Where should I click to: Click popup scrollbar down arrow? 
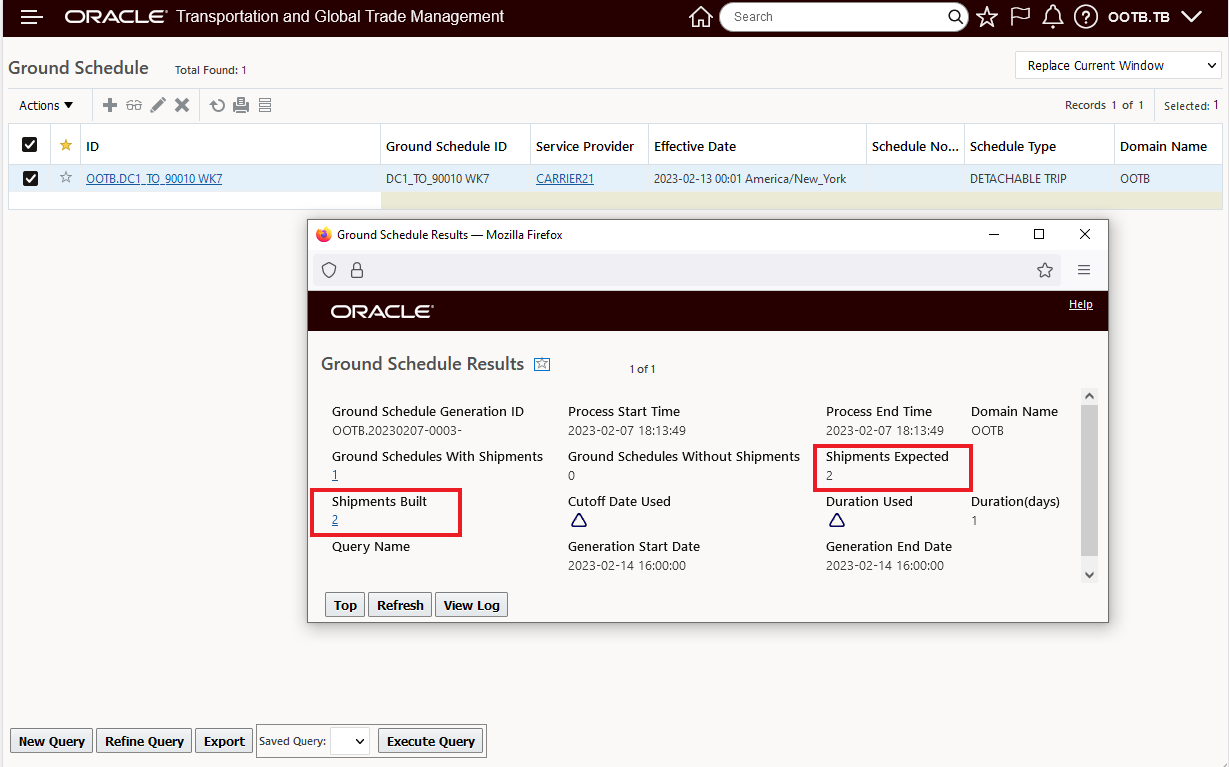coord(1090,575)
